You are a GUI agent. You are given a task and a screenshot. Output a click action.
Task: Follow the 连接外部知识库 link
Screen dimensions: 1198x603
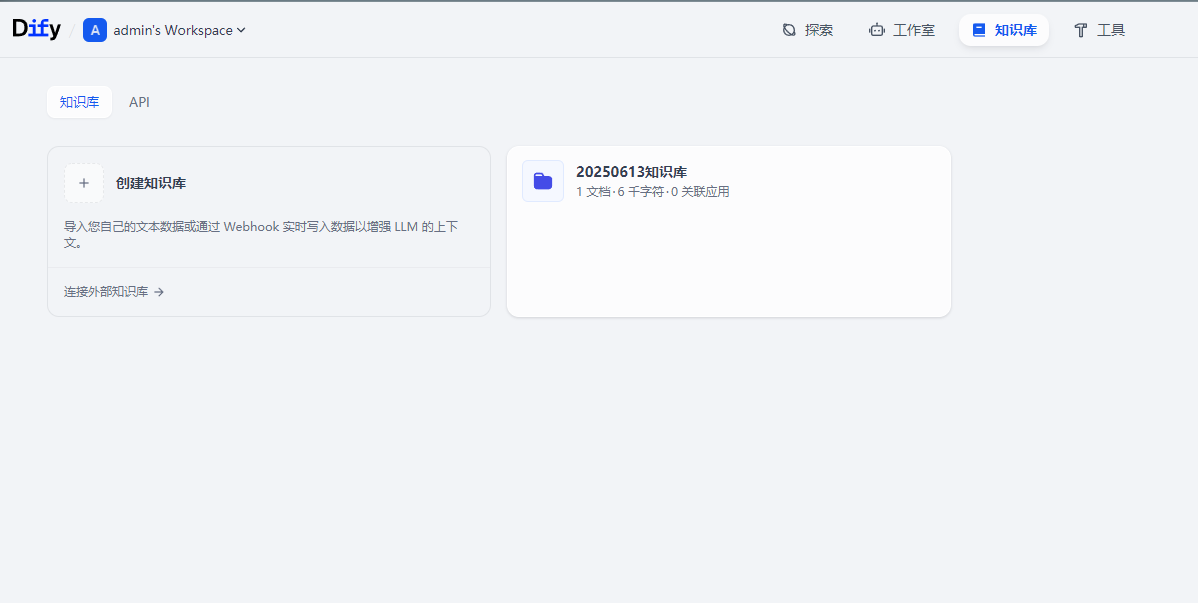[x=106, y=292]
